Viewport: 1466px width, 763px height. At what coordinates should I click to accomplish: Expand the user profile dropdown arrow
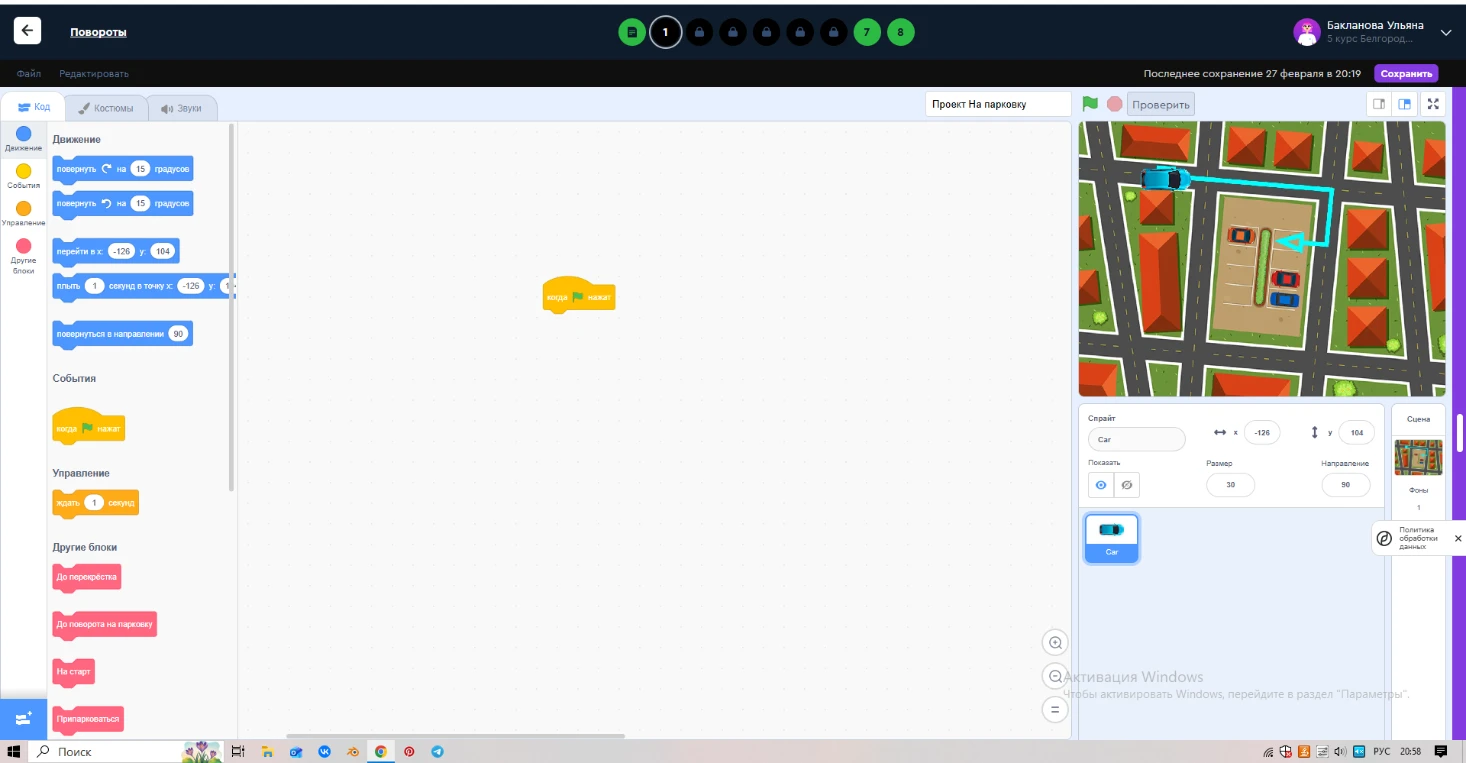[1445, 33]
